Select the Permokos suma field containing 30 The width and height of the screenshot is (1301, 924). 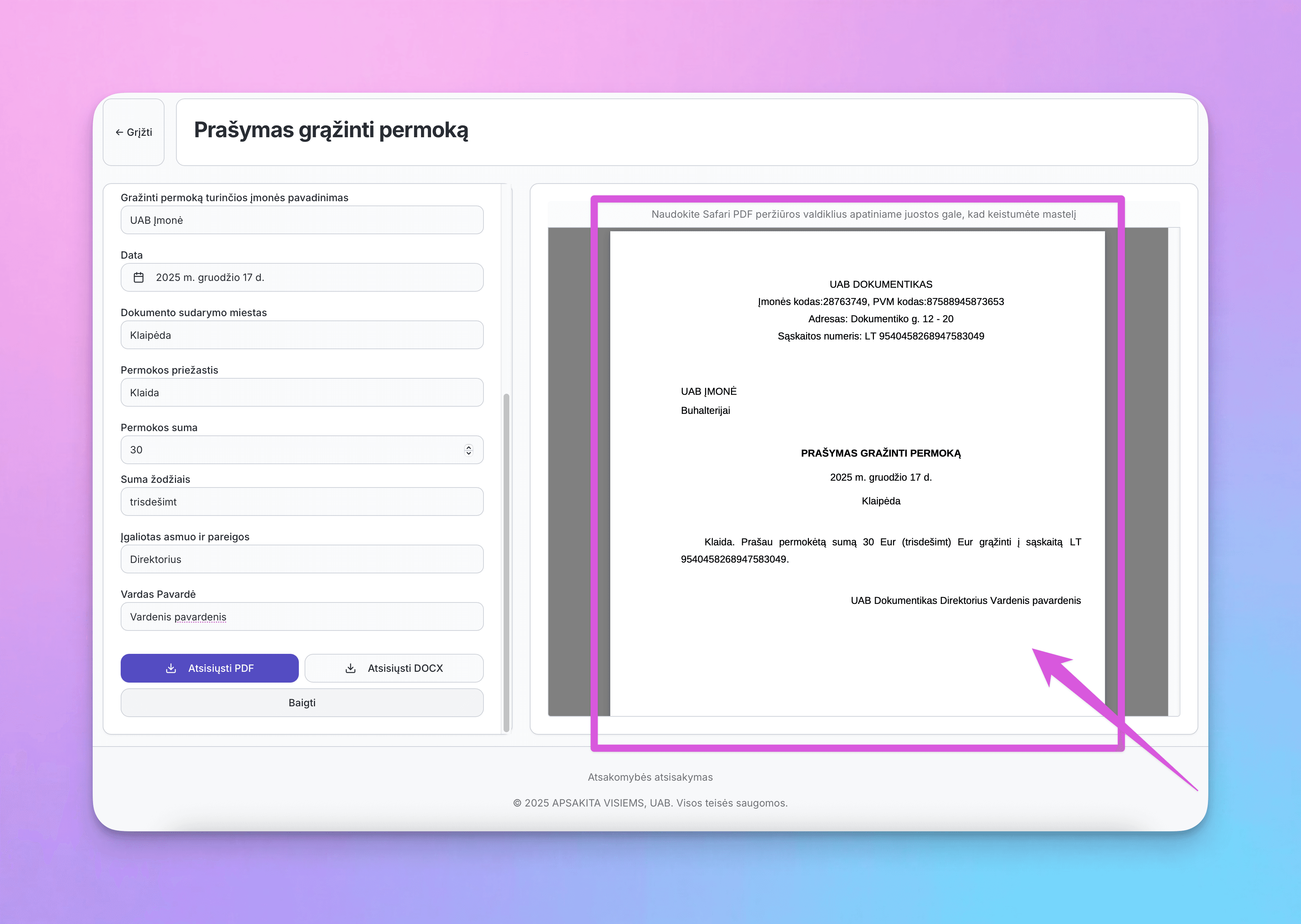pos(284,450)
